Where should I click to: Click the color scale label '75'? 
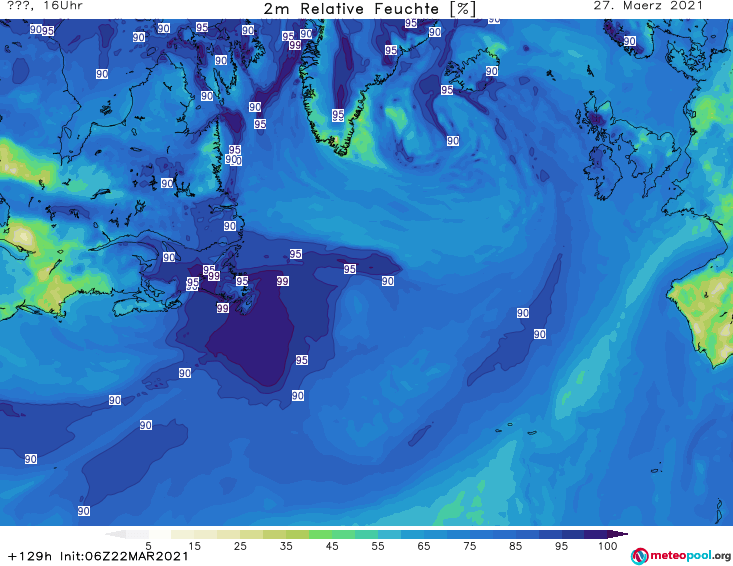pos(469,546)
